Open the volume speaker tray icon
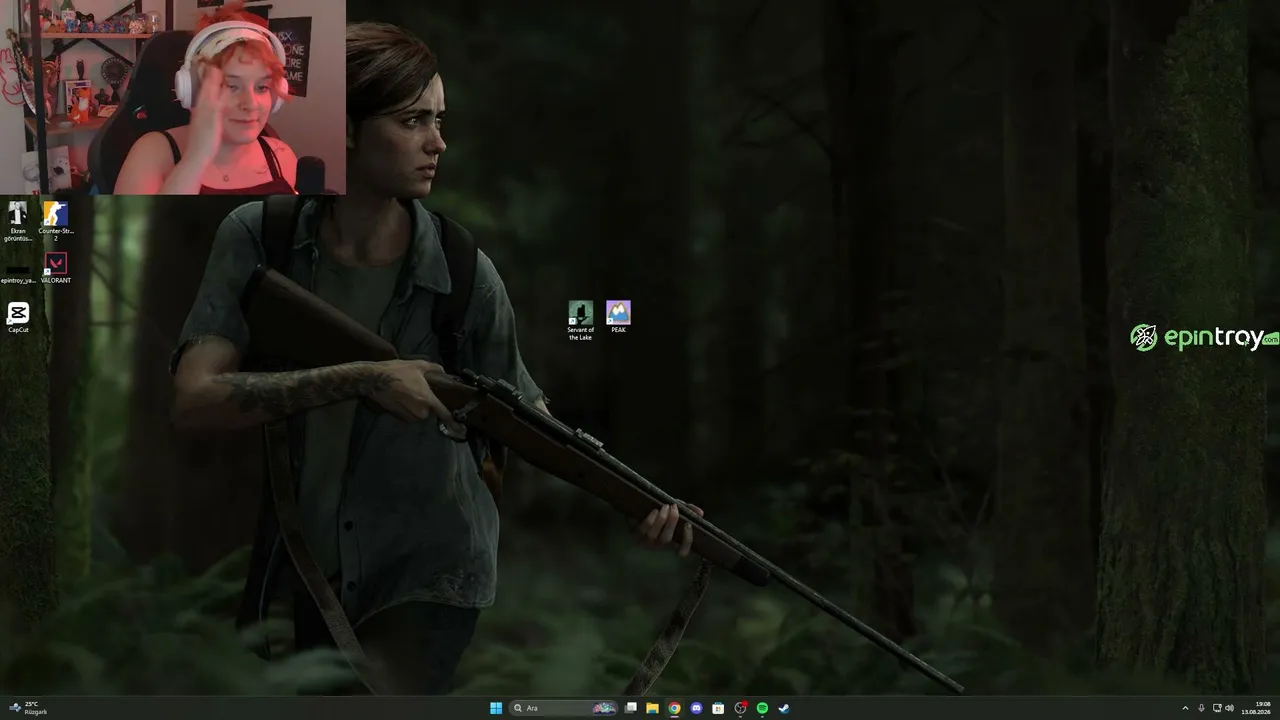1280x720 pixels. click(1229, 708)
